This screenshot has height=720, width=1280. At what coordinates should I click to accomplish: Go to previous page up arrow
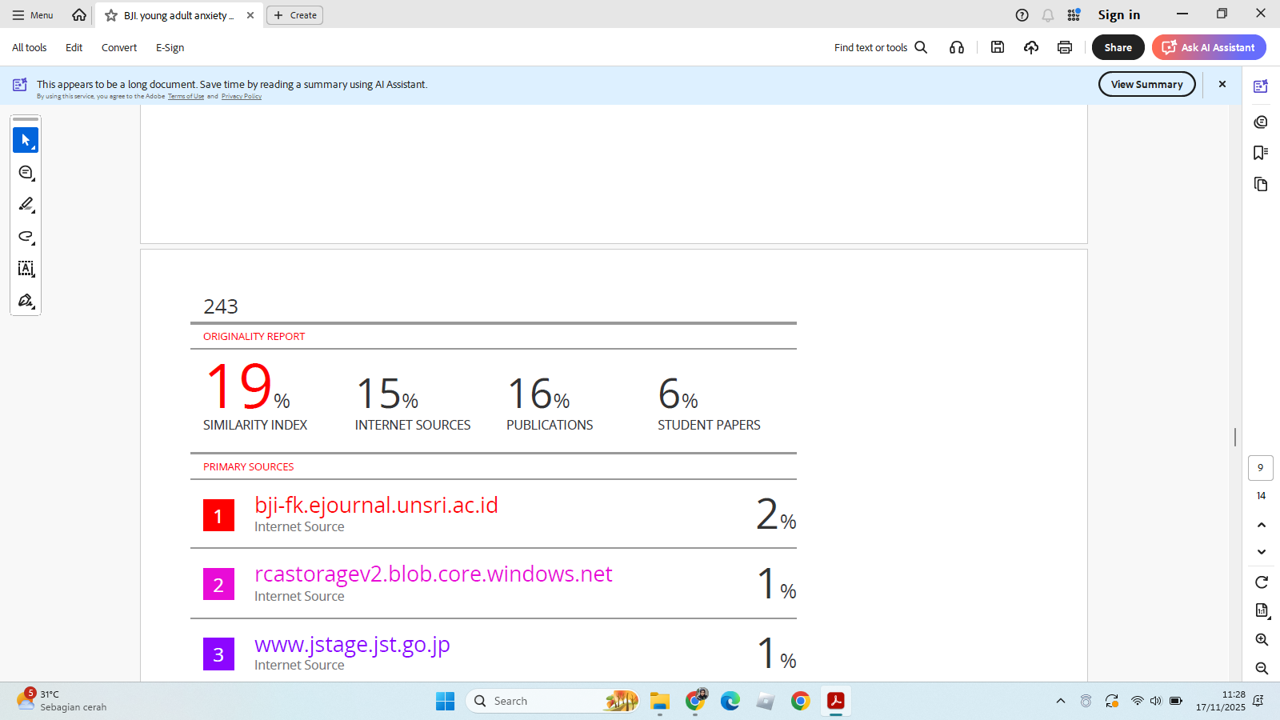(x=1261, y=525)
